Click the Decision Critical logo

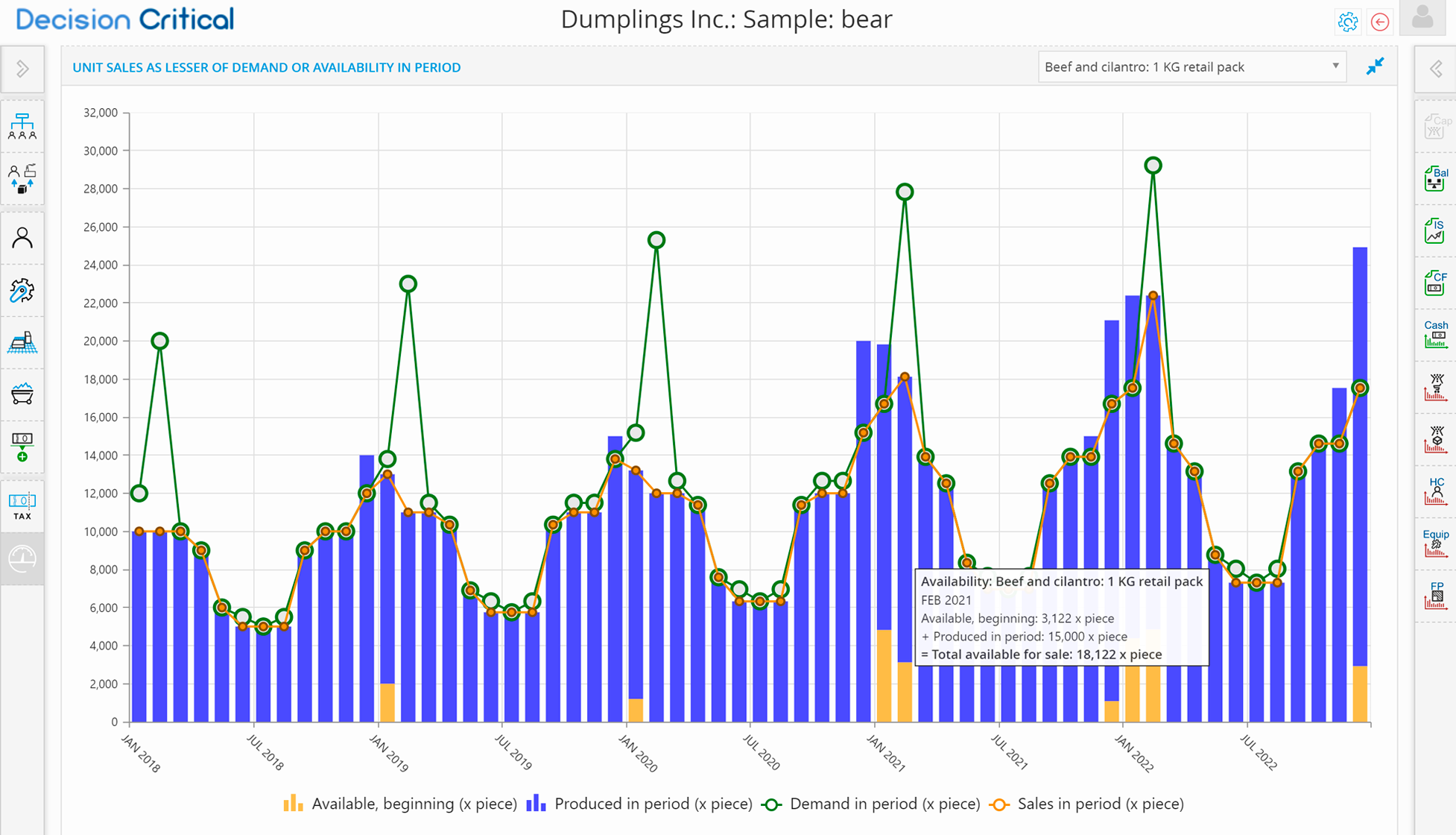pyautogui.click(x=125, y=19)
